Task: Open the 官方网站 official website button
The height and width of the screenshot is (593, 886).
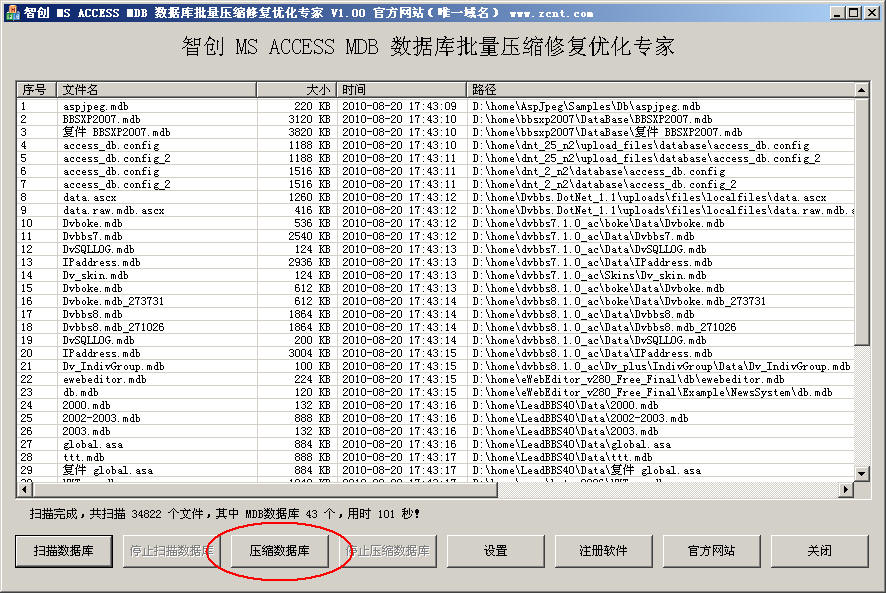Action: click(x=711, y=551)
